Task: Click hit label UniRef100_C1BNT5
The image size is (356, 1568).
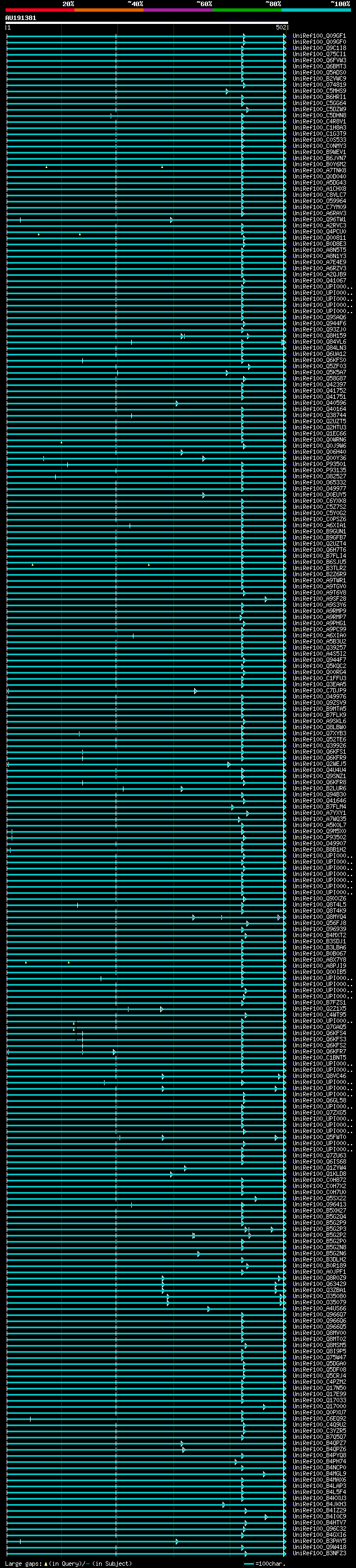Action: 319,1058
